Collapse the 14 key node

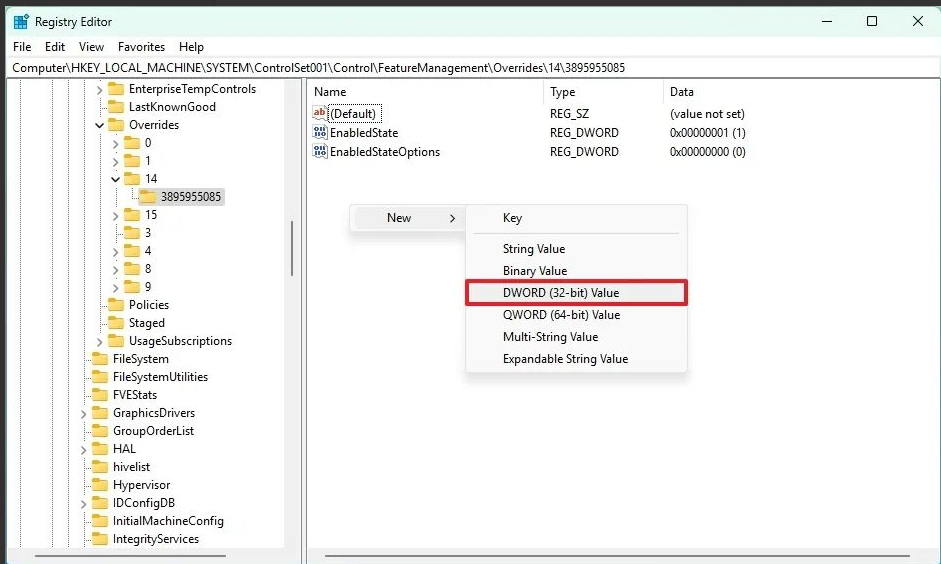click(116, 179)
